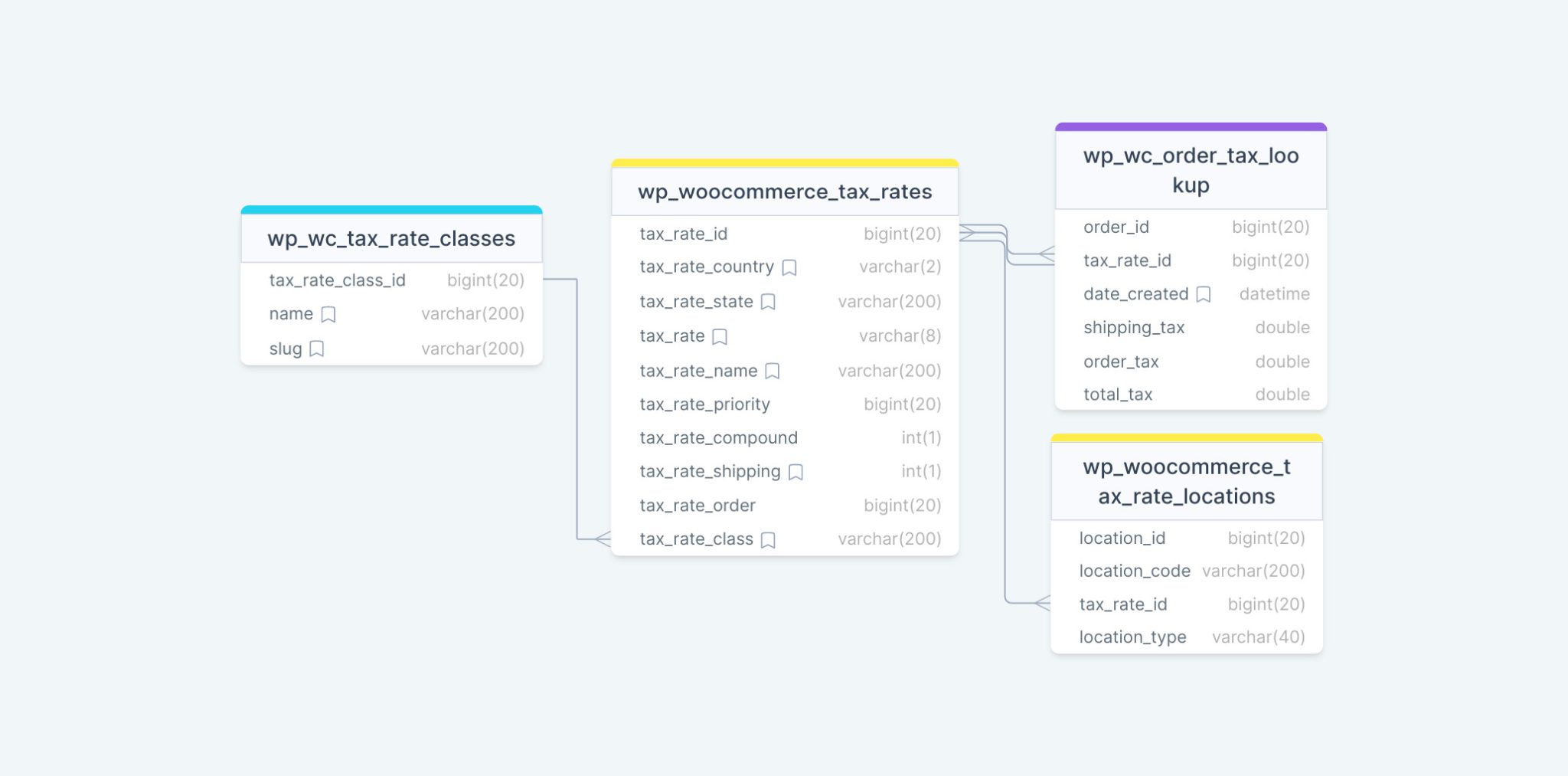Click the bookmark icon next to tax_rate_class

769,539
